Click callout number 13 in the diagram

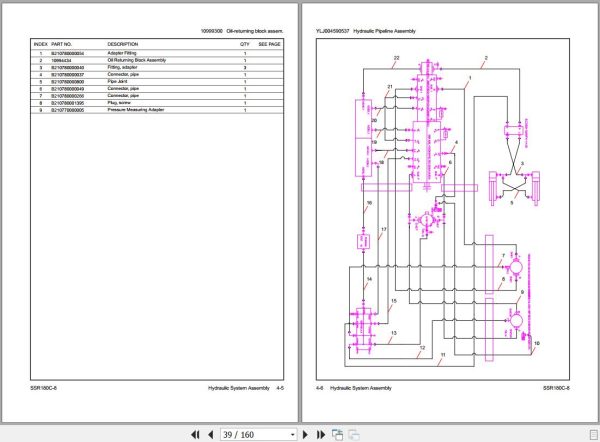(x=394, y=333)
